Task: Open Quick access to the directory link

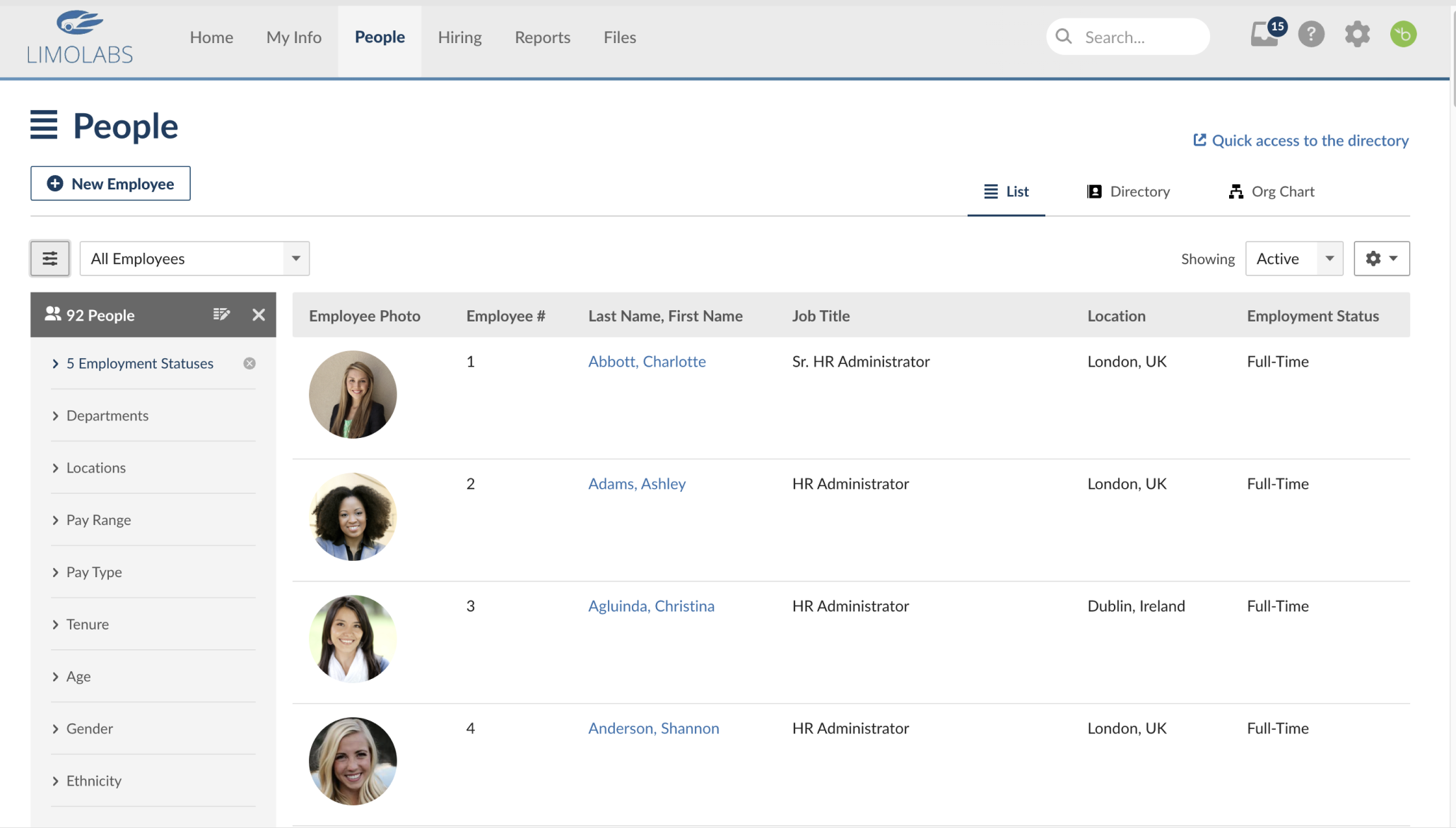Action: pos(1301,141)
